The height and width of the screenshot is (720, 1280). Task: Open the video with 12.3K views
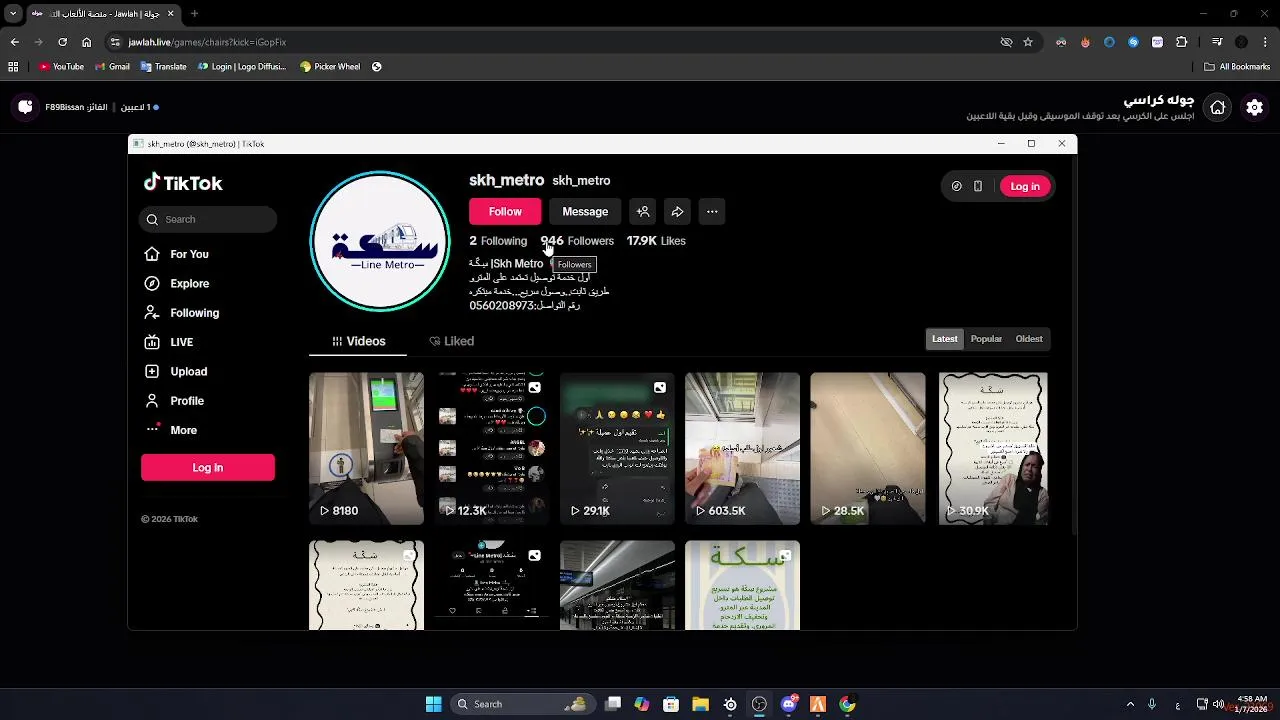(x=492, y=448)
